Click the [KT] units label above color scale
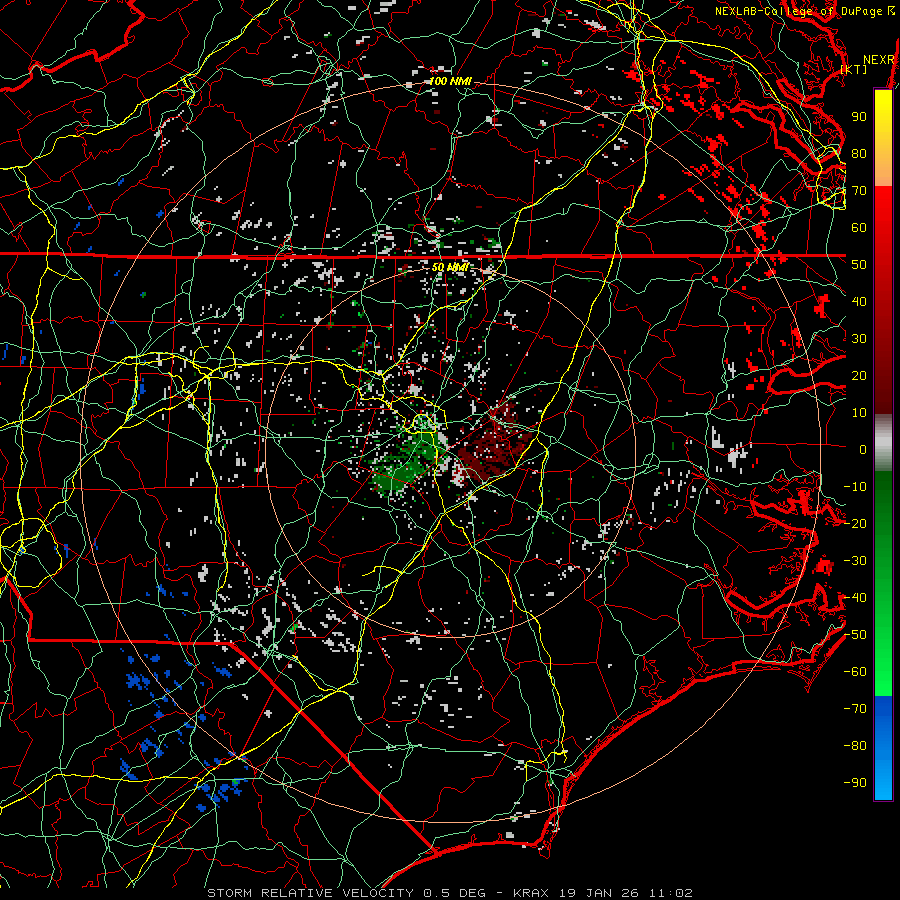 point(854,69)
